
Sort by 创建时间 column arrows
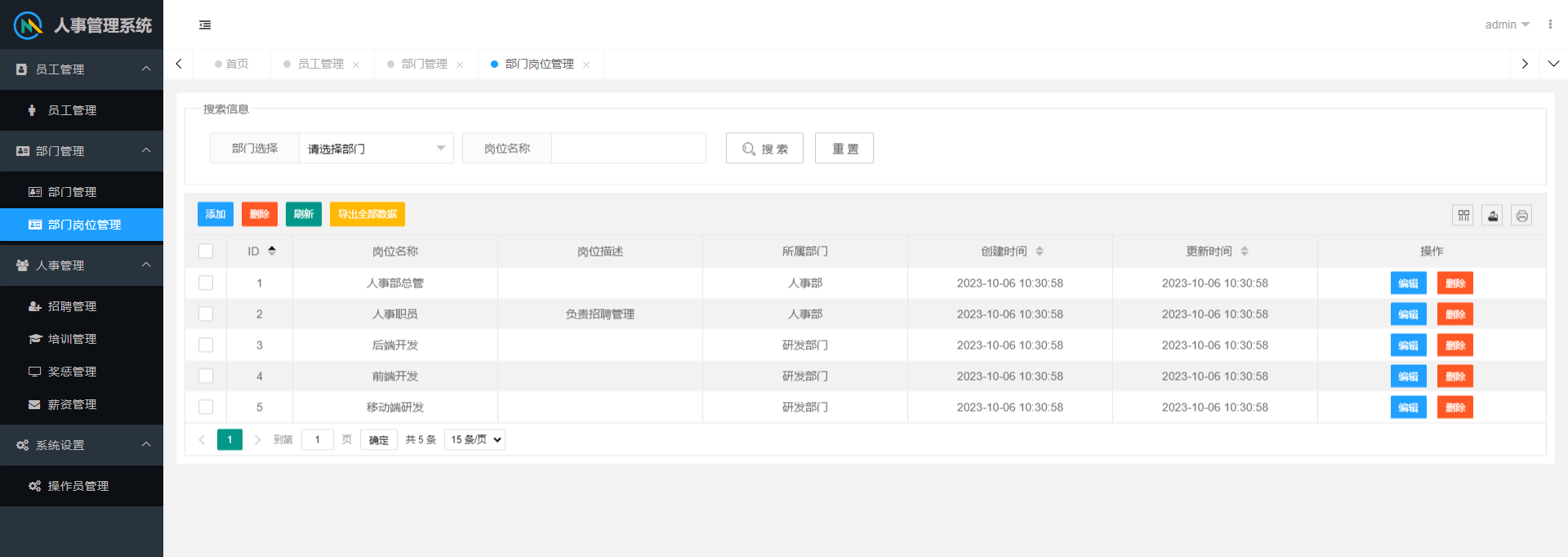click(1040, 251)
